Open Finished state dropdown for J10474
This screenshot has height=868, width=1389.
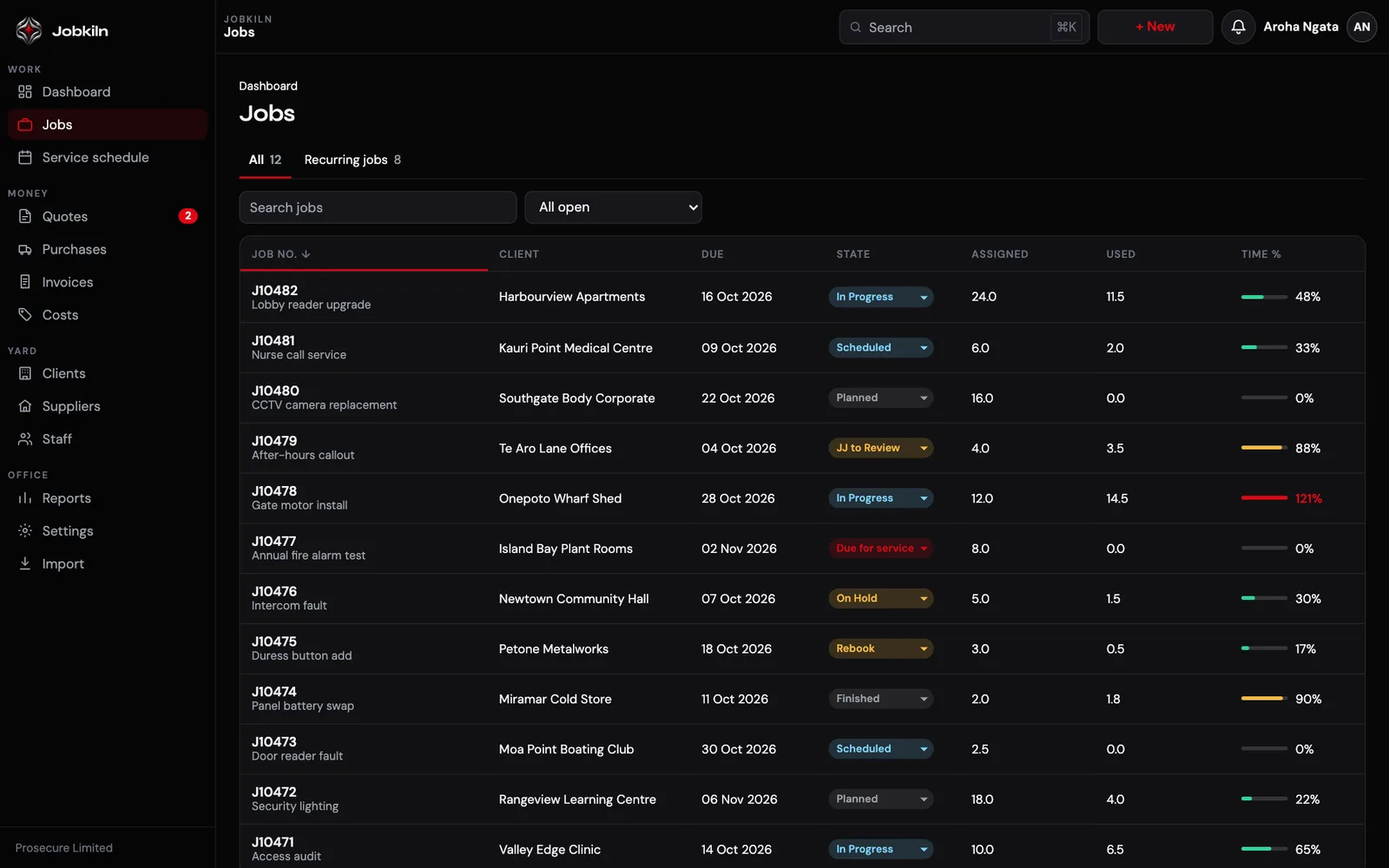coord(880,699)
